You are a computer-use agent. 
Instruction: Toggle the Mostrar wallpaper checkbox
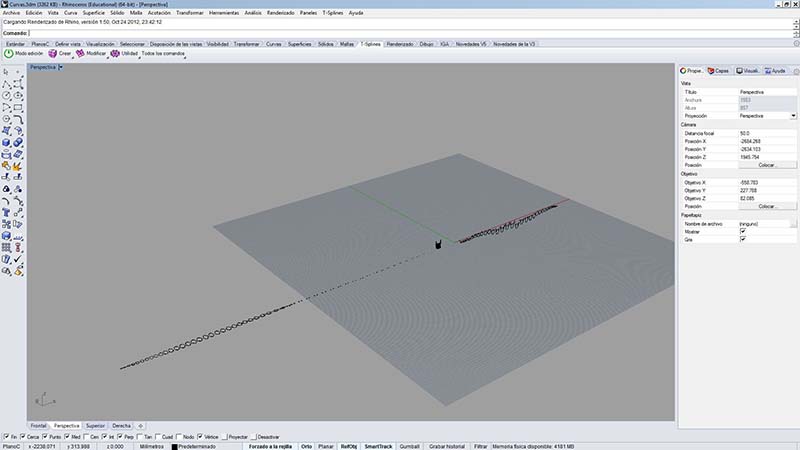pos(742,232)
